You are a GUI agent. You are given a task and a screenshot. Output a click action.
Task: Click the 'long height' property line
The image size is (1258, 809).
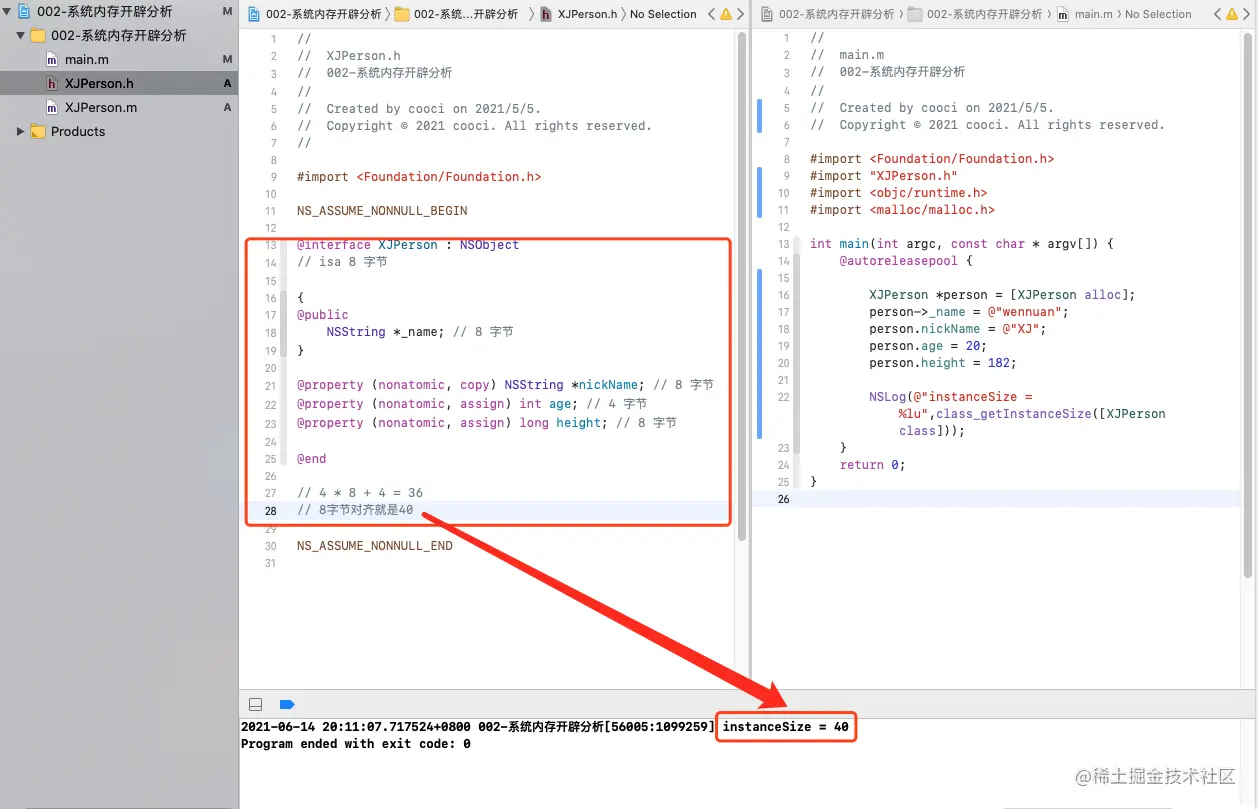(x=487, y=423)
